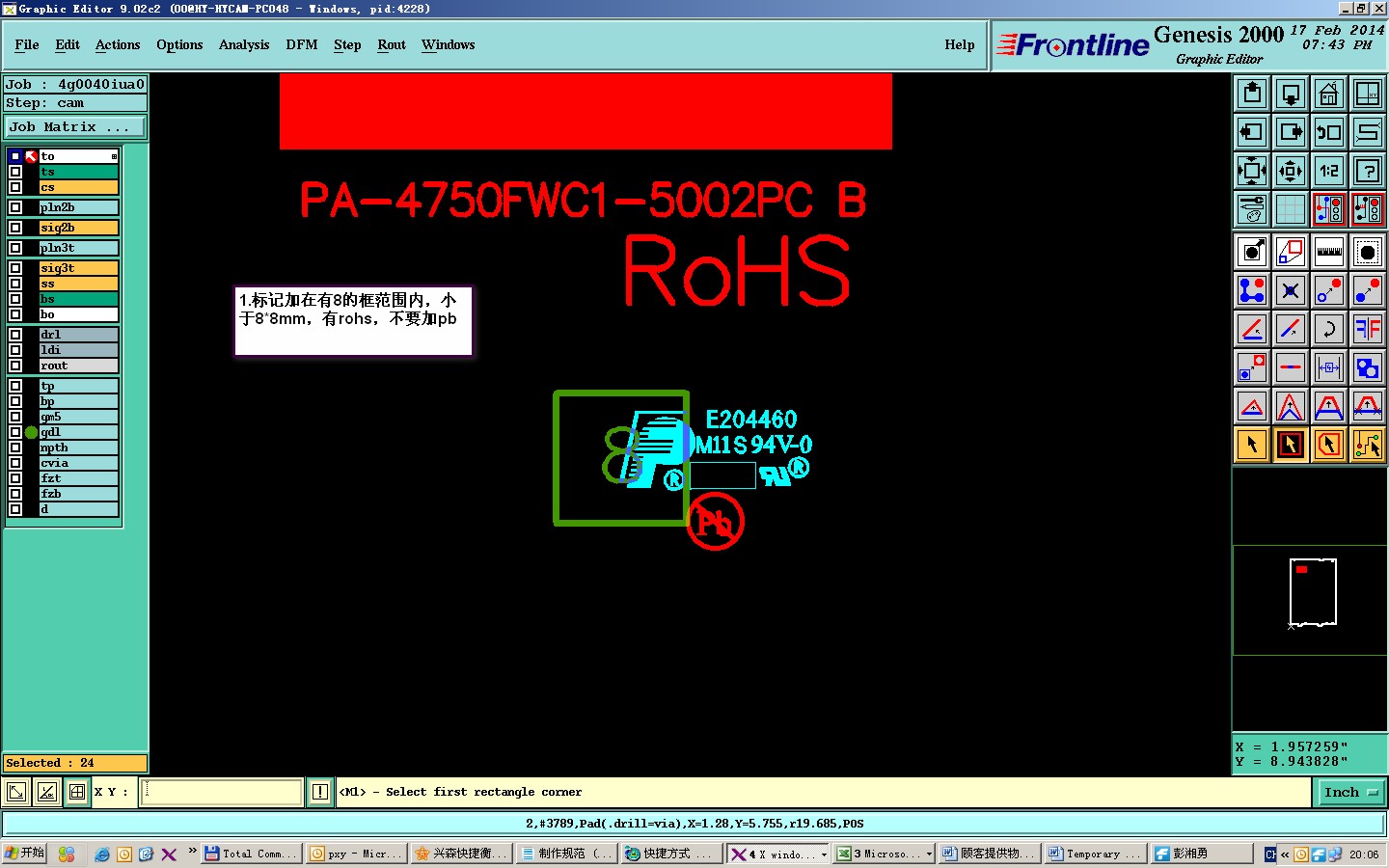1389x868 pixels.
Task: Click the connected blue and red dots icon
Action: pyautogui.click(x=1252, y=290)
